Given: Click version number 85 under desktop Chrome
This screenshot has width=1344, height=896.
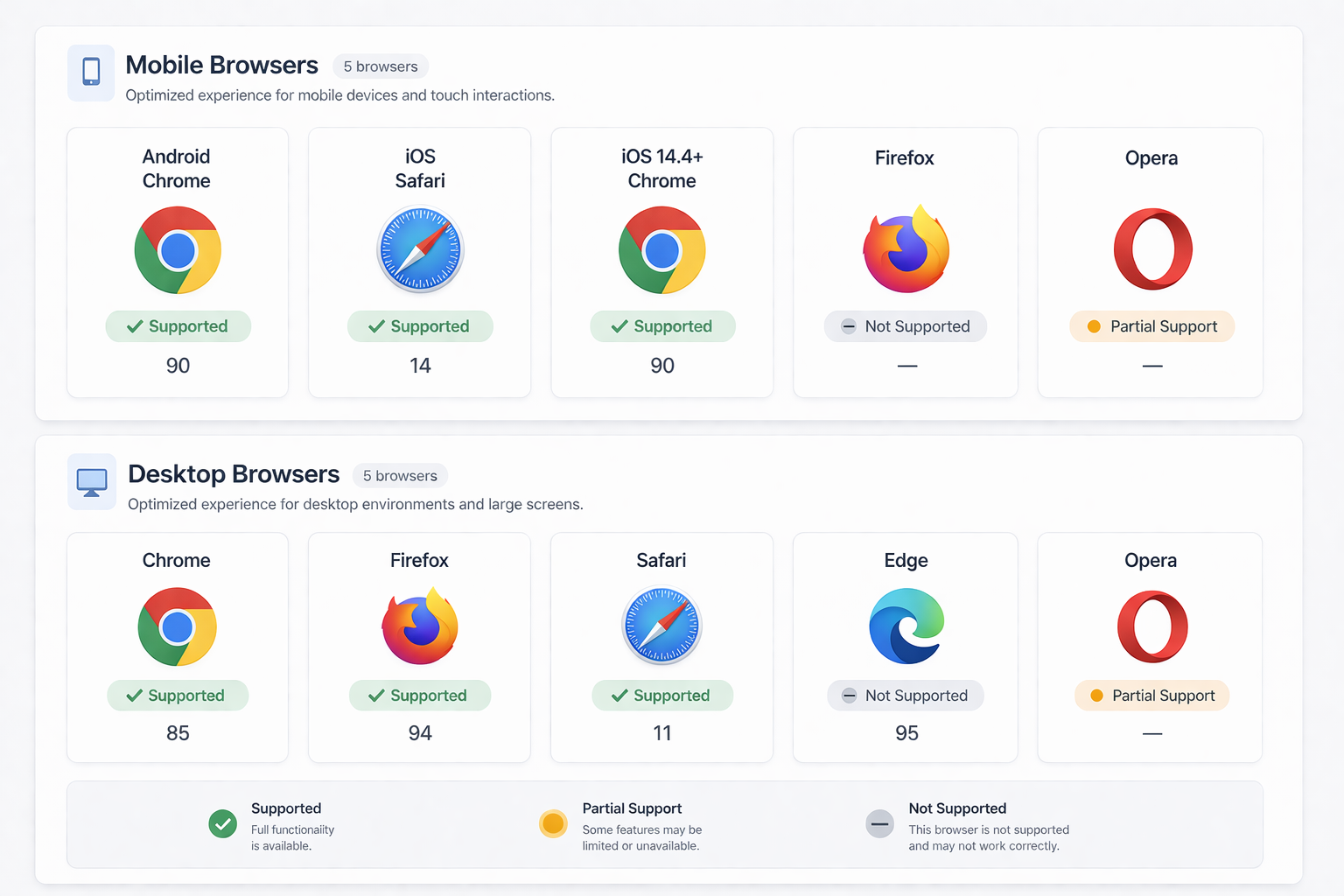Looking at the screenshot, I should tap(178, 733).
